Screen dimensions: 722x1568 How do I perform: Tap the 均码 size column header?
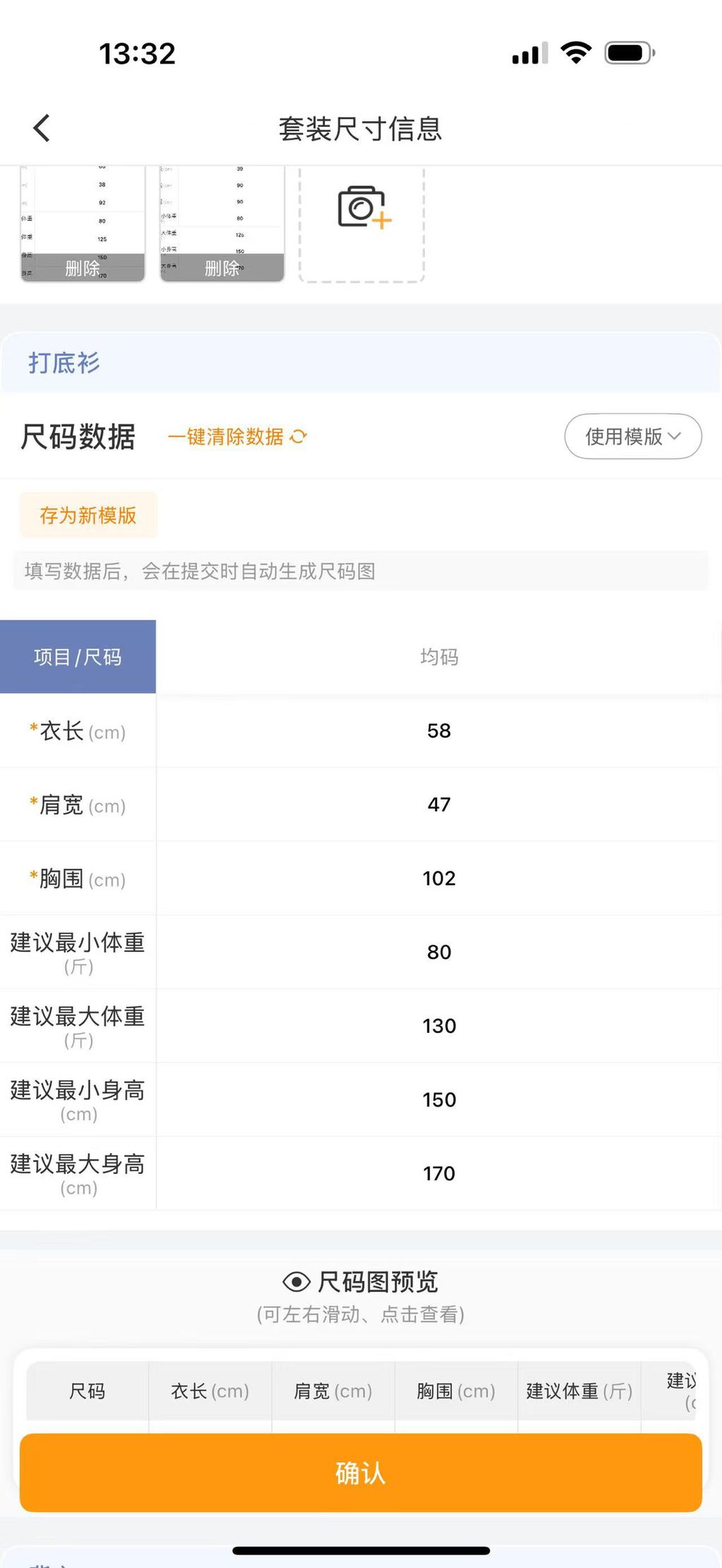(x=439, y=657)
